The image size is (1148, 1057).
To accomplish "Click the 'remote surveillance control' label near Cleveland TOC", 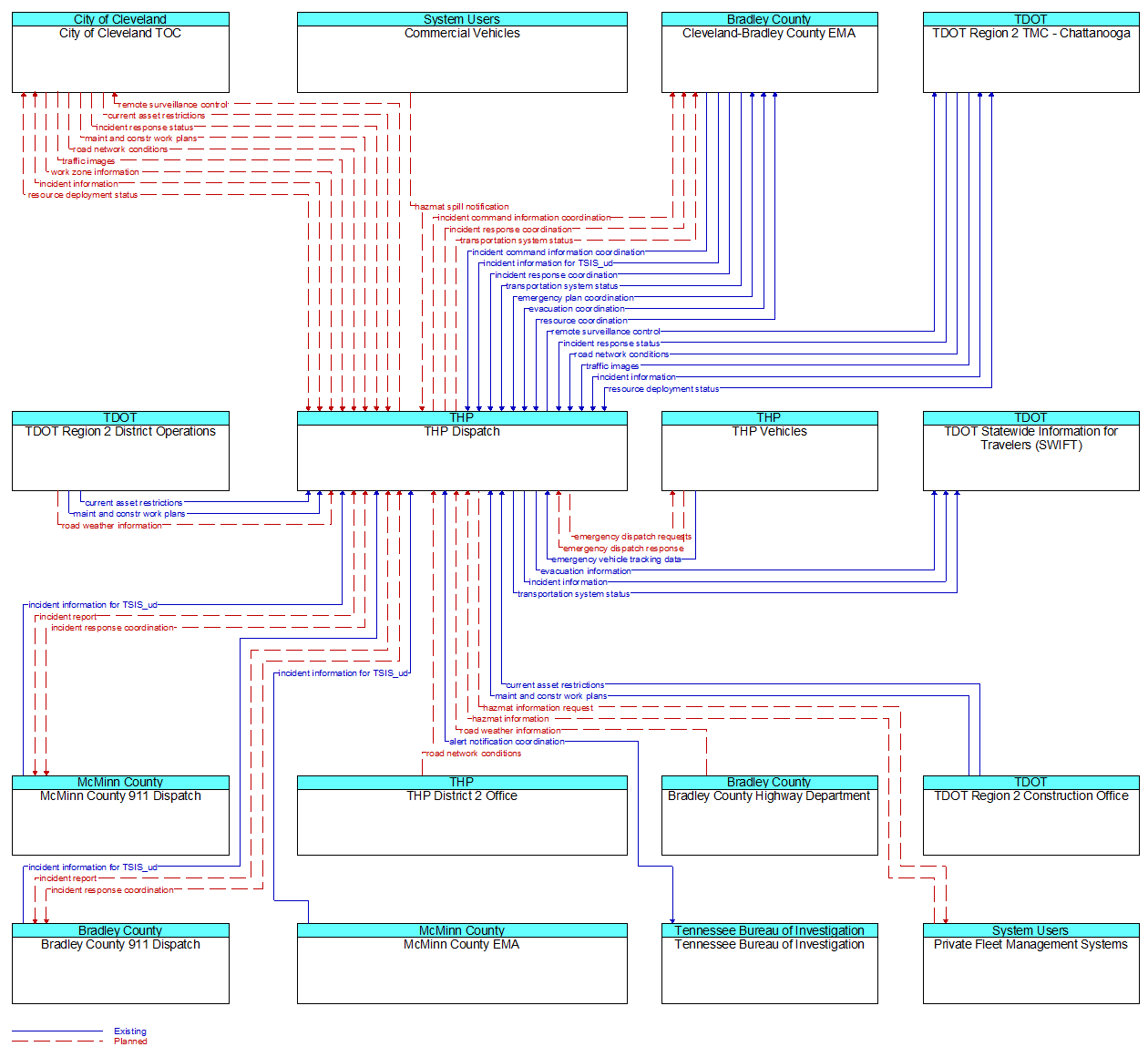I will [x=173, y=105].
